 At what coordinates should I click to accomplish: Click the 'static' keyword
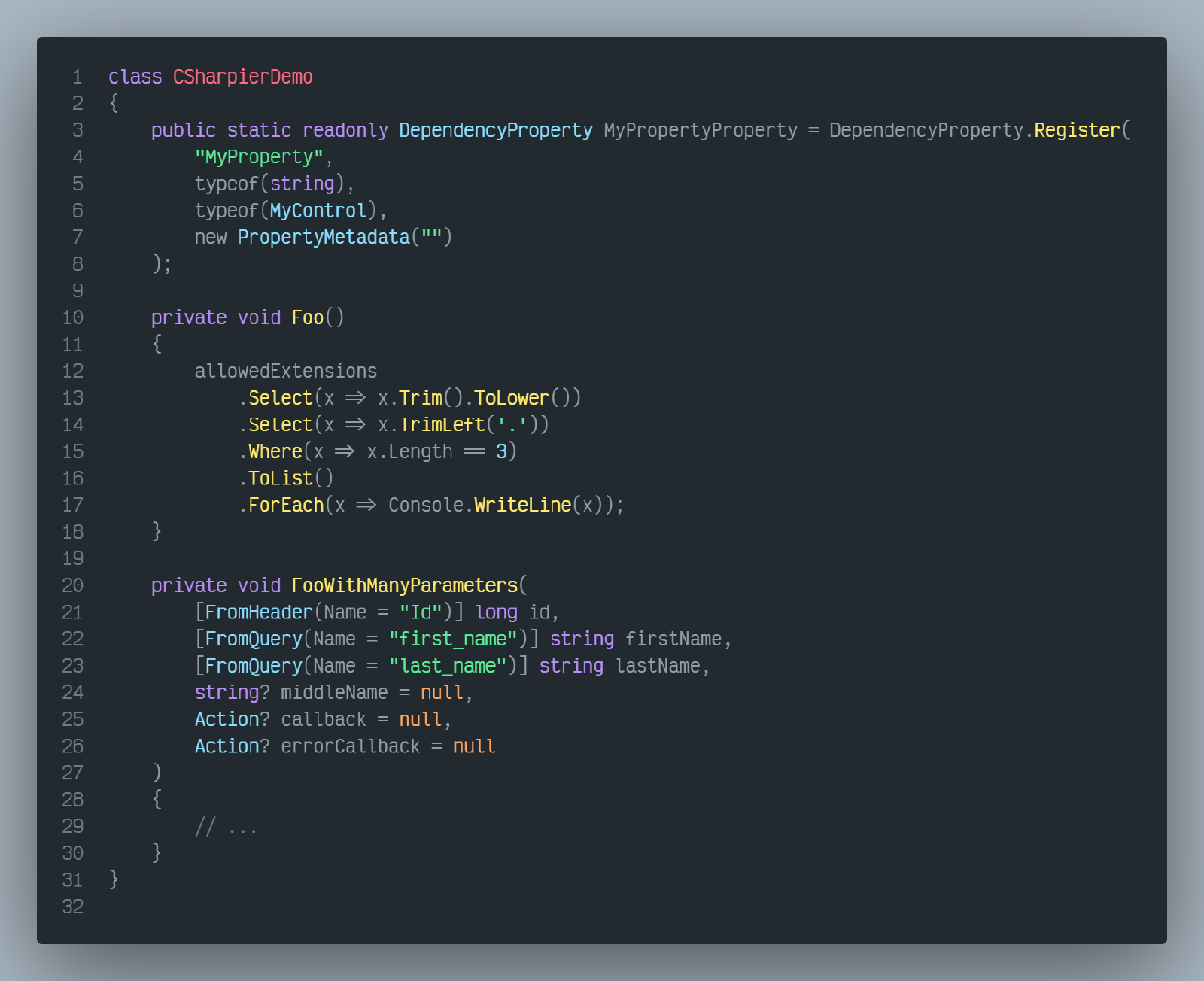pyautogui.click(x=259, y=131)
